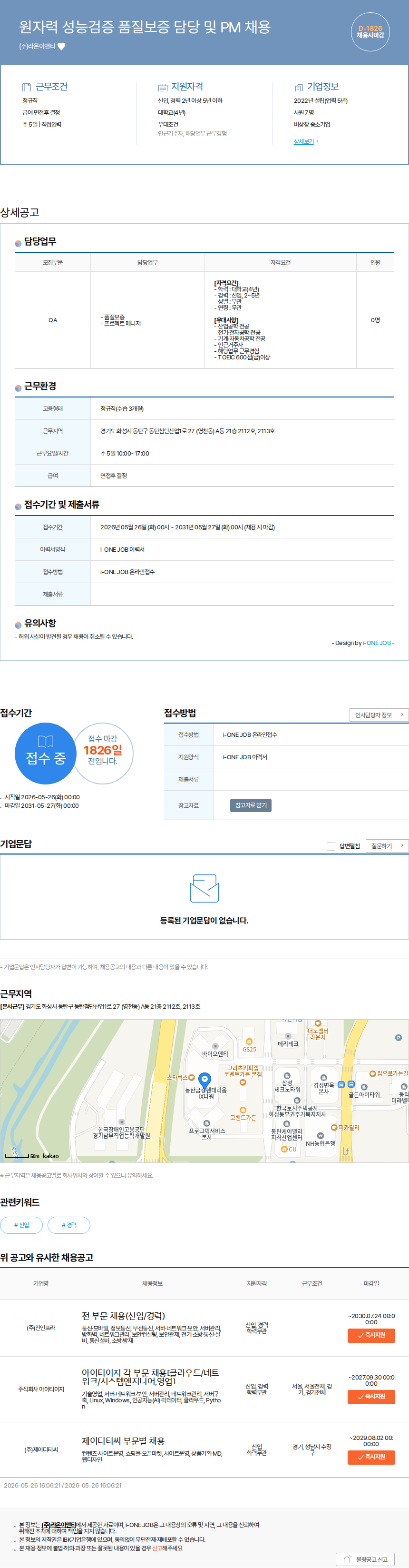409x1568 pixels.
Task: Click the 마감일 column header
Action: coord(371,1283)
